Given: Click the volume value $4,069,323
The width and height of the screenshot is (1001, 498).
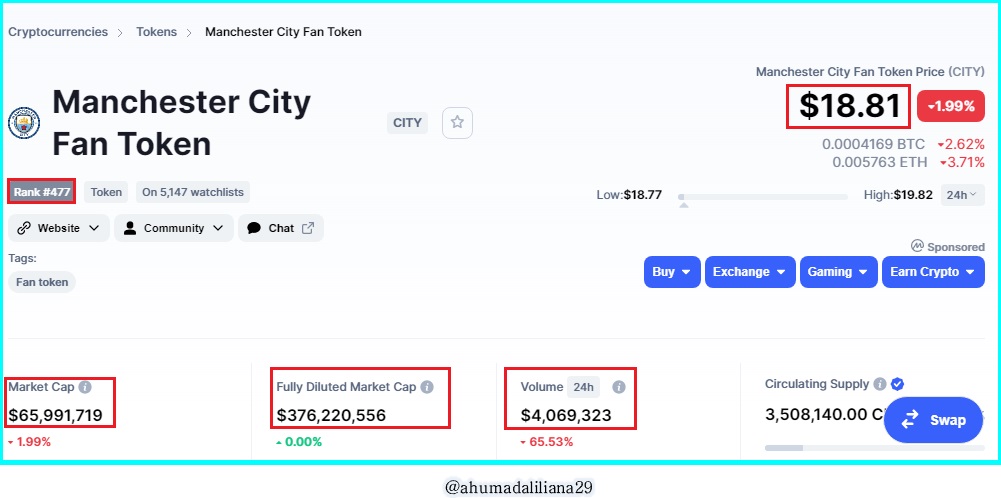Looking at the screenshot, I should (566, 416).
